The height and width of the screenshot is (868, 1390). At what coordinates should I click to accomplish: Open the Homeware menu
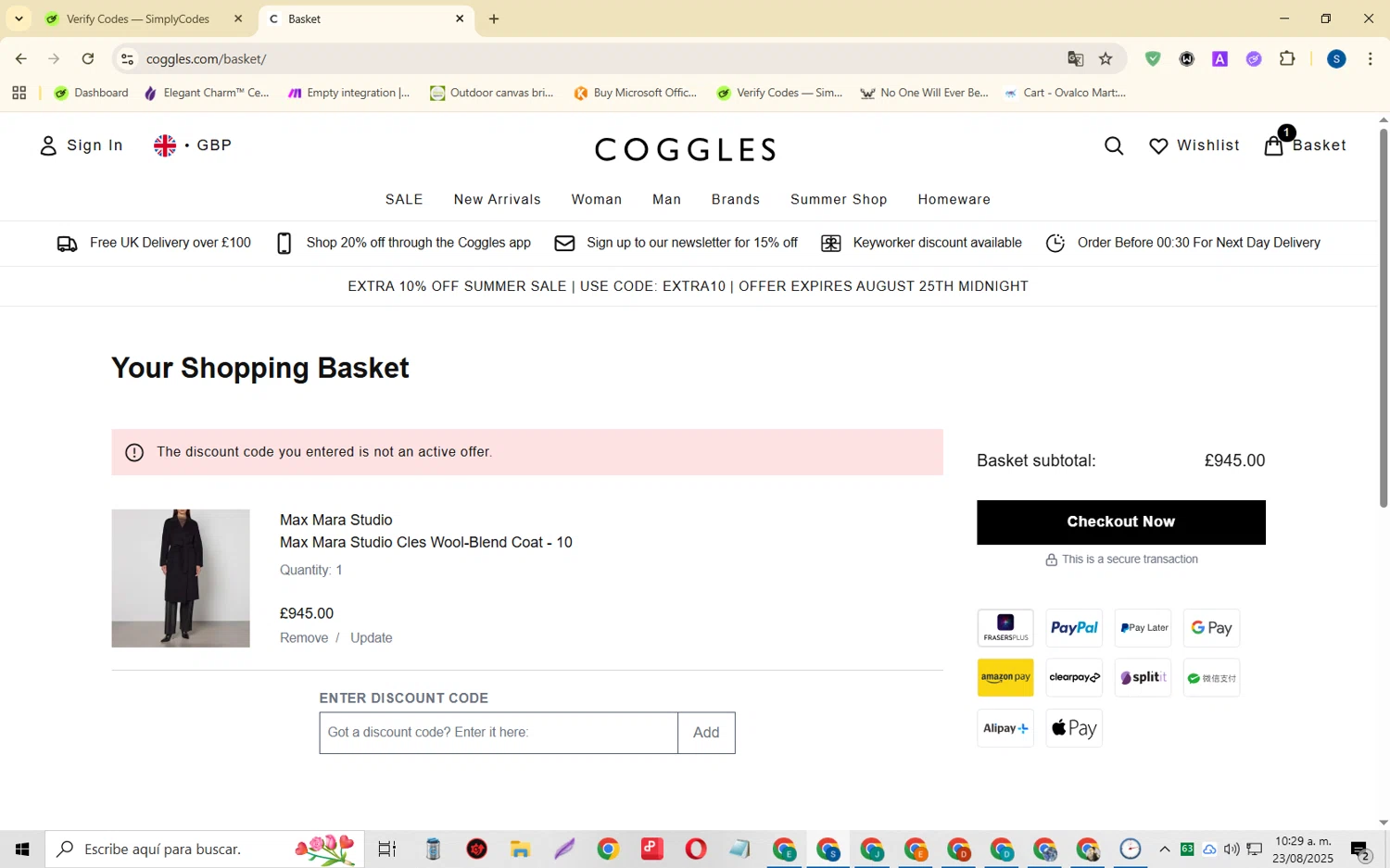coord(954,199)
